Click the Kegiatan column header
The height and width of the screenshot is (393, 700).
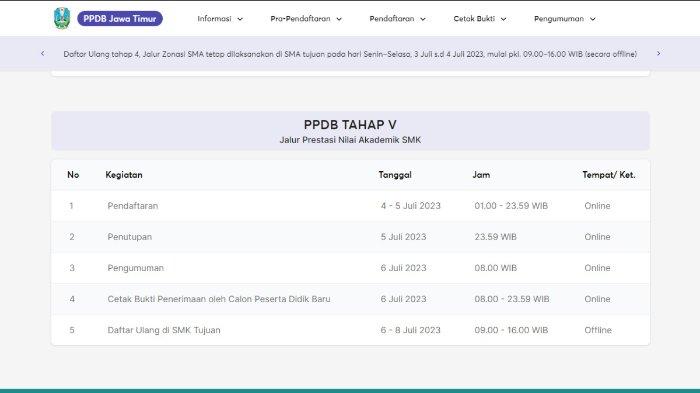124,175
